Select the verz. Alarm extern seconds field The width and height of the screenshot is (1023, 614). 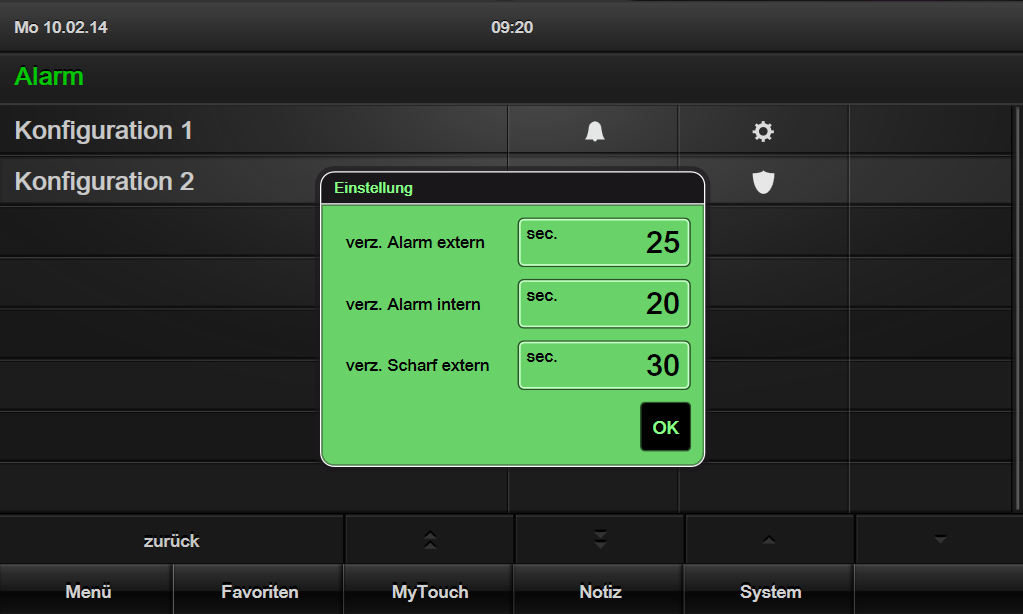coord(603,242)
